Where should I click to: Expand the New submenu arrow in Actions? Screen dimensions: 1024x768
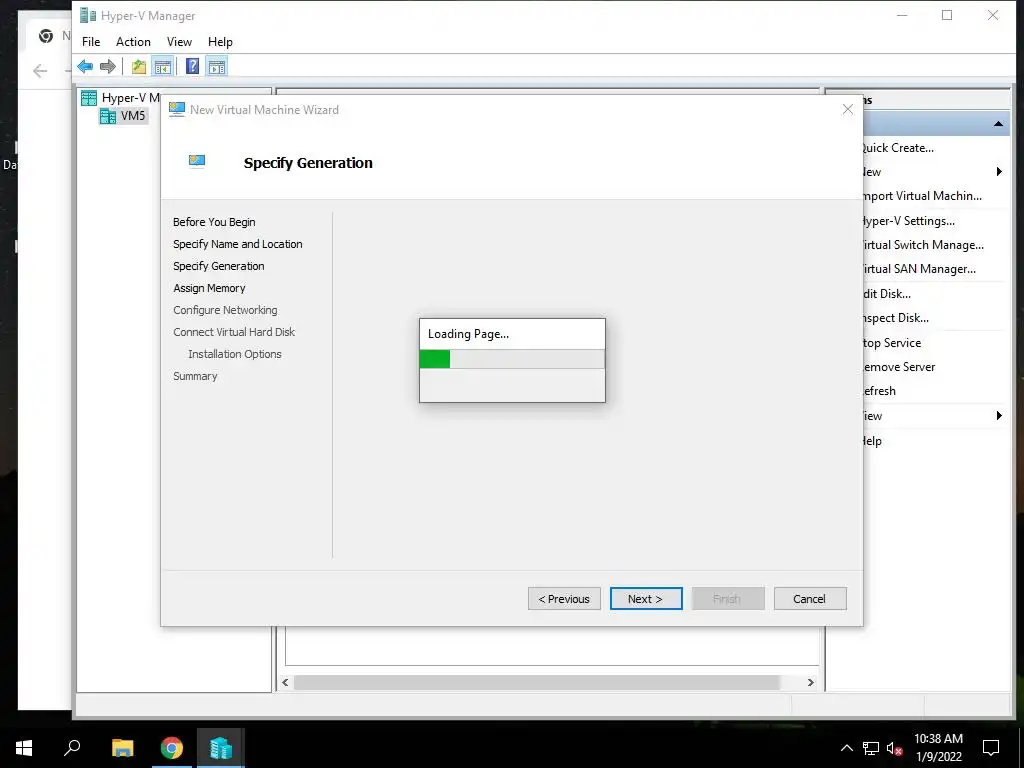click(999, 172)
